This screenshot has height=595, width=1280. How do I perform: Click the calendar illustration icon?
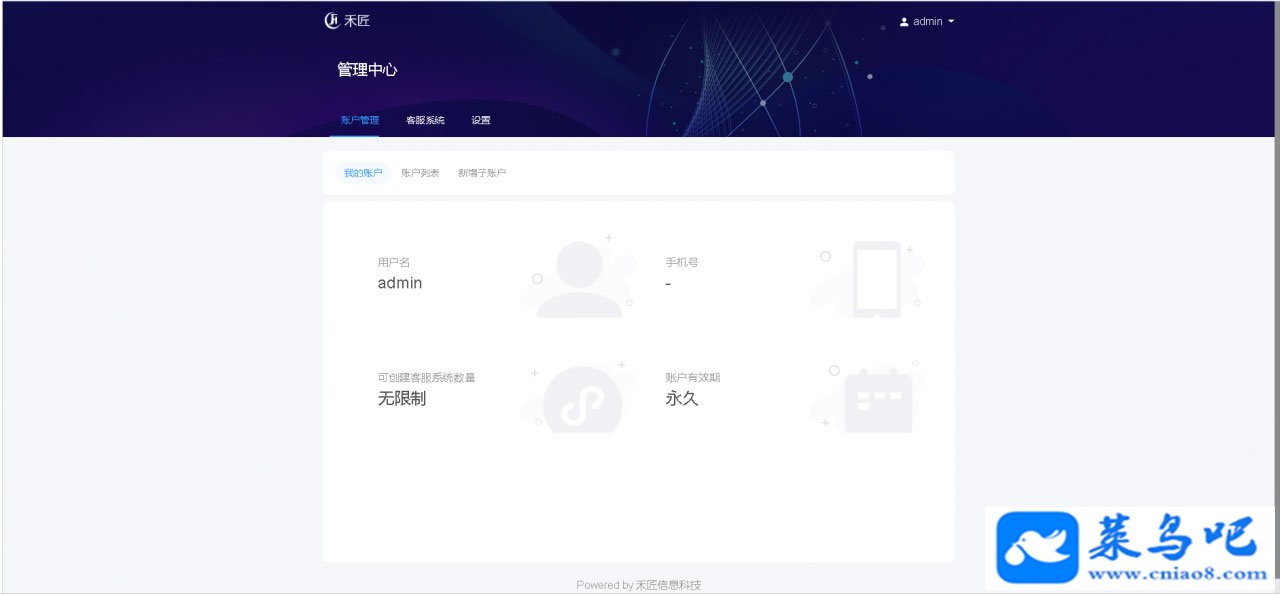[x=878, y=402]
